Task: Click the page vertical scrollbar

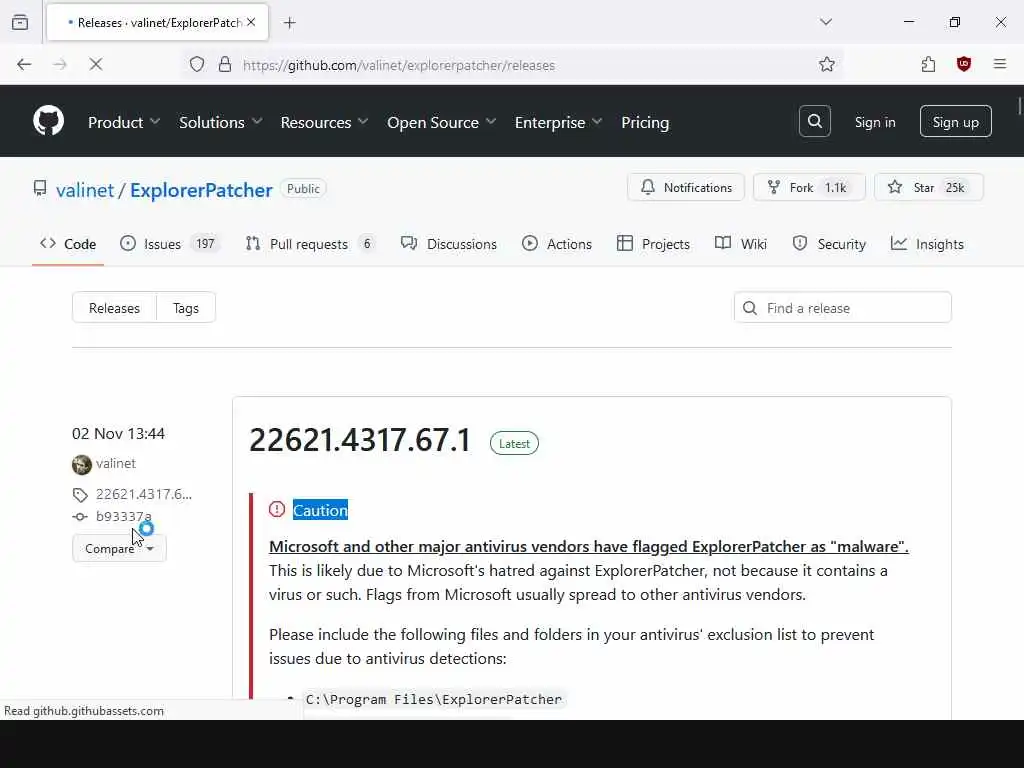Action: click(1019, 104)
